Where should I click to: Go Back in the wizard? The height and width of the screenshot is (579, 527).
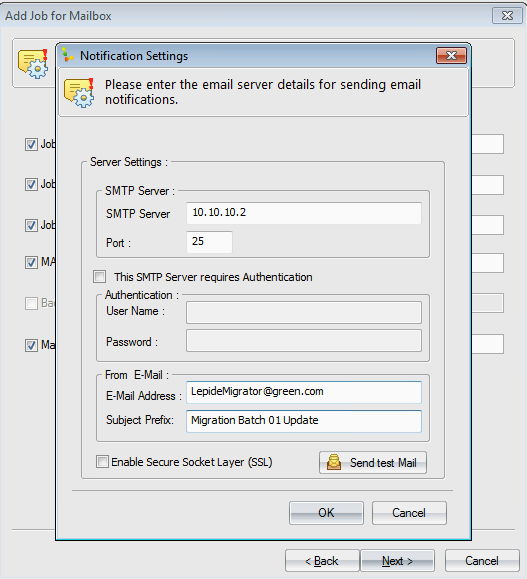click(322, 561)
